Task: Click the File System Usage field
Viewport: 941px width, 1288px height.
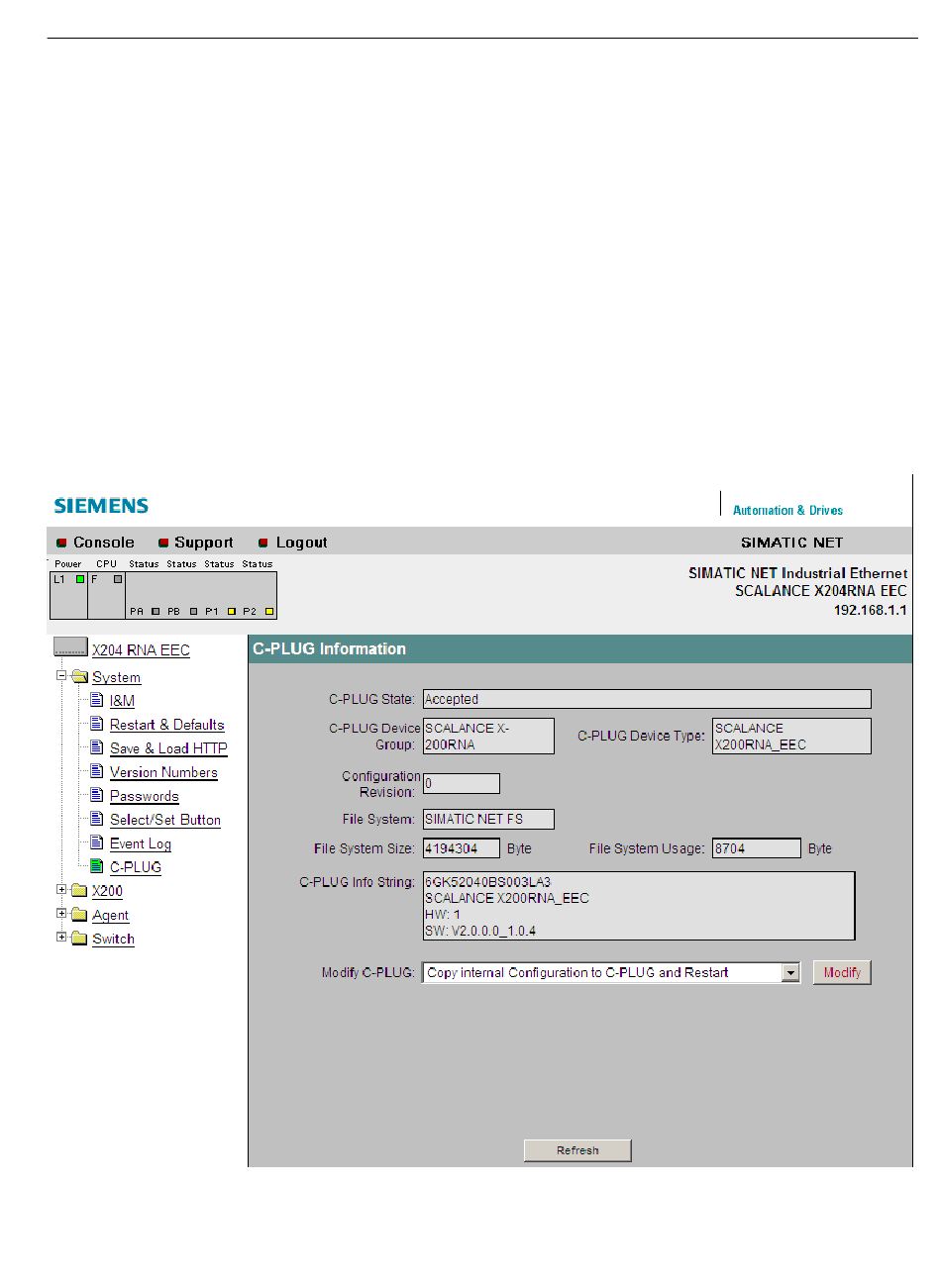Action: [x=757, y=848]
